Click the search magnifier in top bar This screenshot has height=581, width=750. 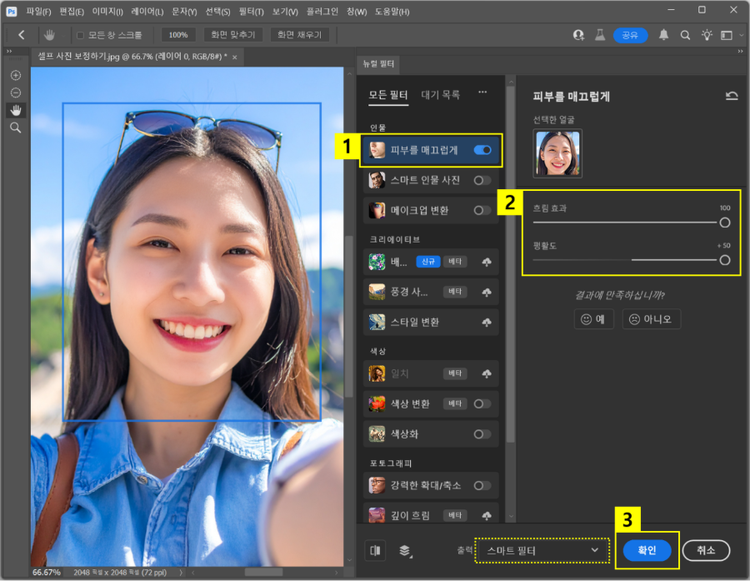point(685,35)
